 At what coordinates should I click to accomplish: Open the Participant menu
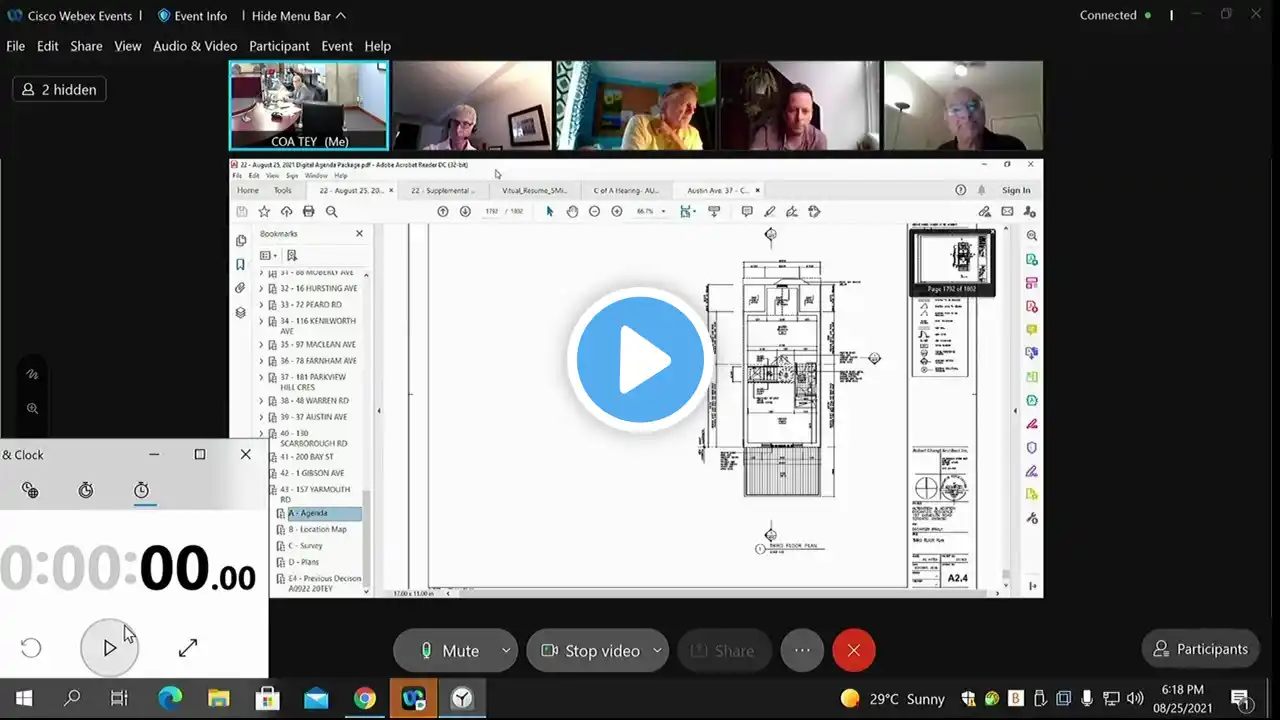tap(279, 46)
